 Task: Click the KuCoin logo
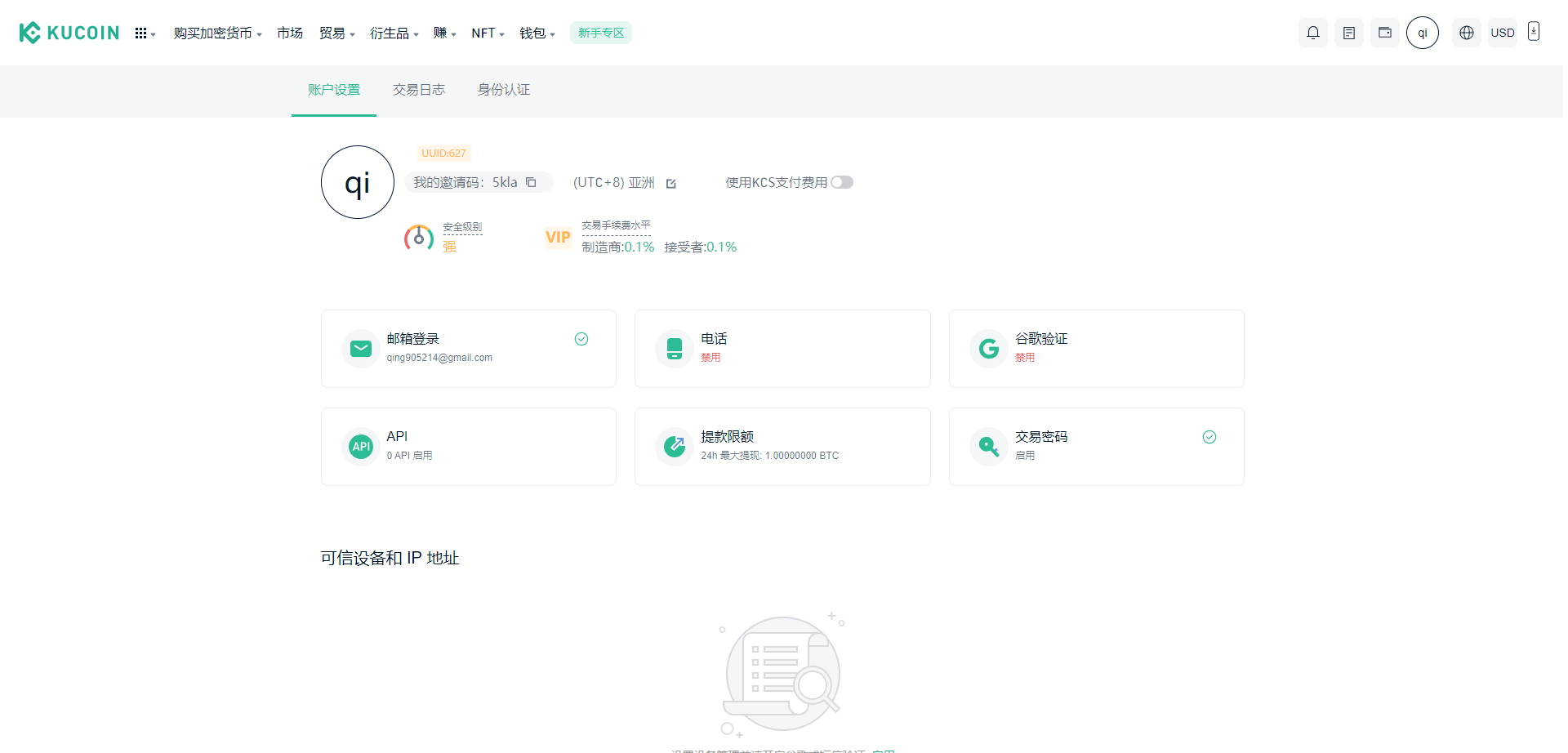(x=69, y=33)
